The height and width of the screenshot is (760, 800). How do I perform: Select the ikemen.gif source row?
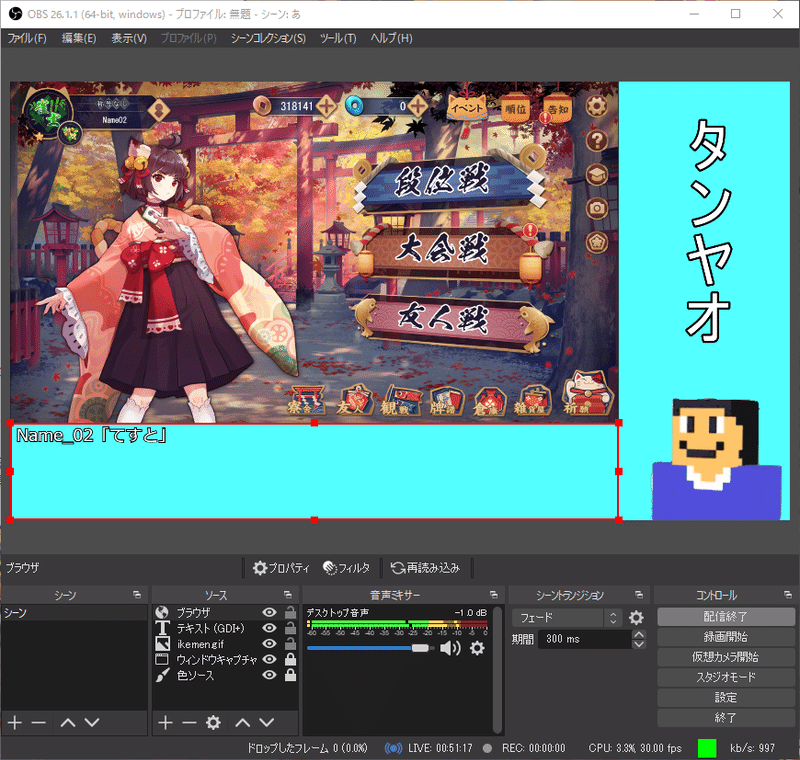pyautogui.click(x=225, y=644)
